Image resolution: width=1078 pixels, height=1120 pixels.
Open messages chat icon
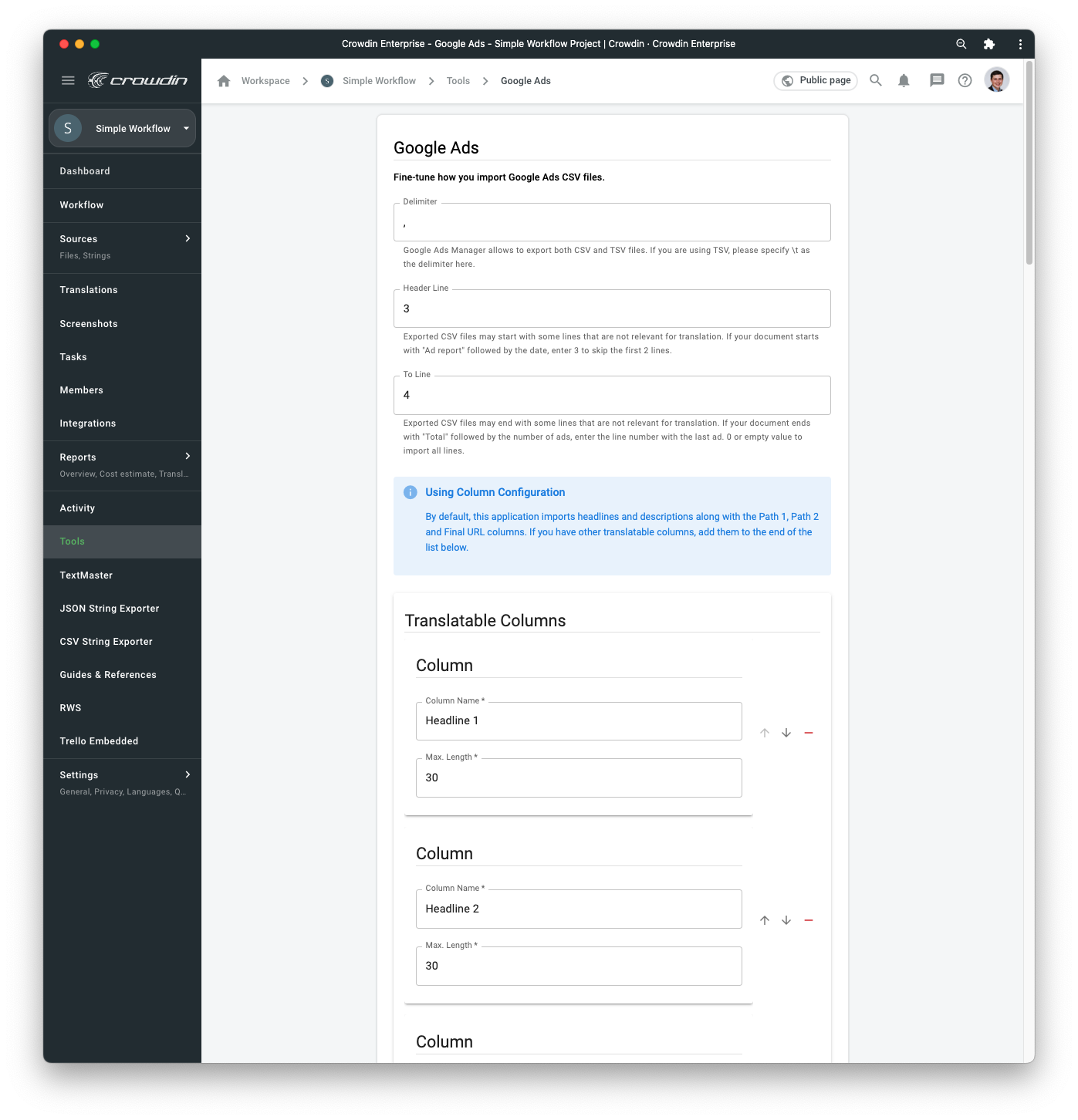tap(937, 80)
